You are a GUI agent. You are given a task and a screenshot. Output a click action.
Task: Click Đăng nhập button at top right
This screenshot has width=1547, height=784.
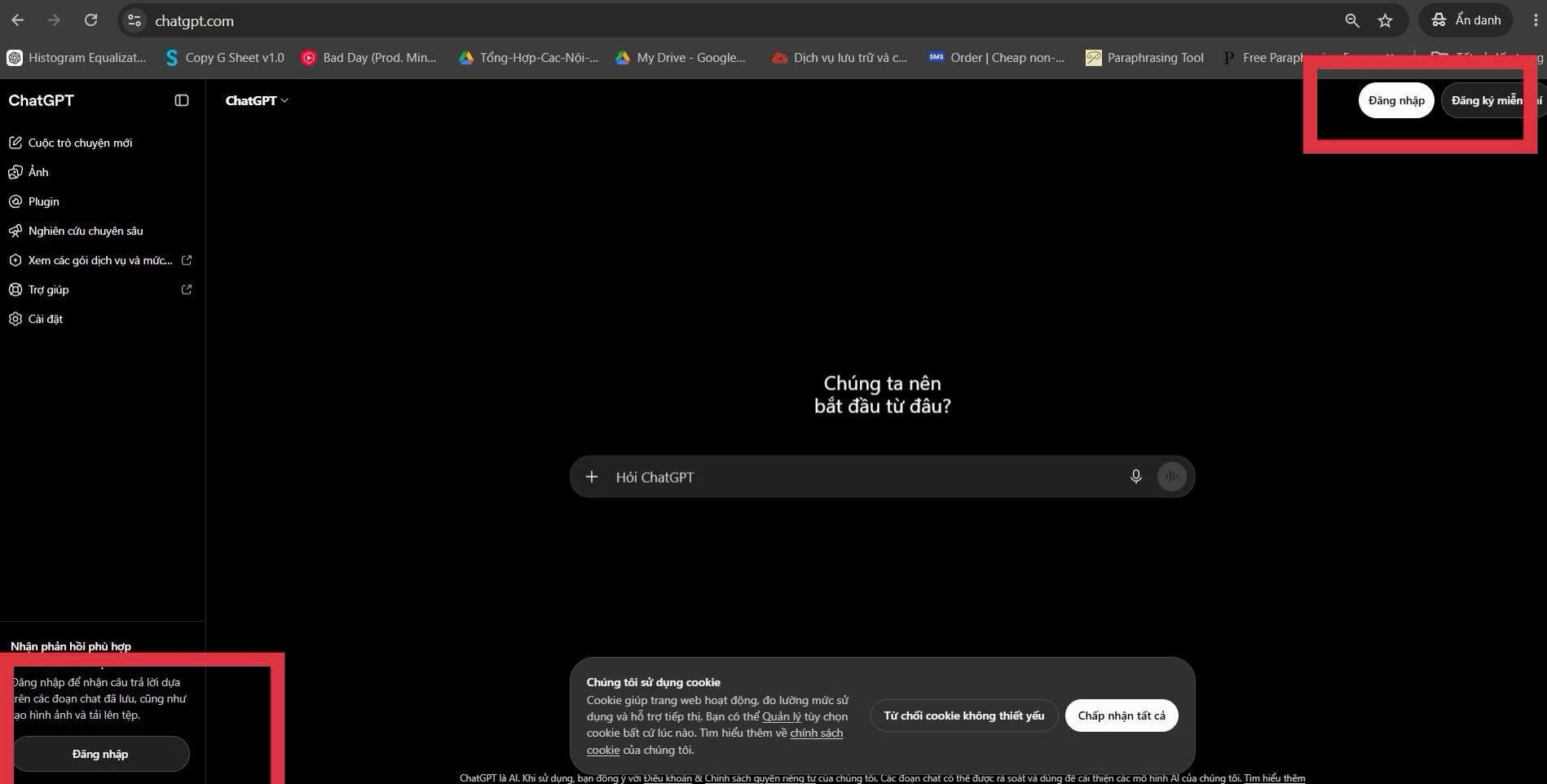point(1396,100)
